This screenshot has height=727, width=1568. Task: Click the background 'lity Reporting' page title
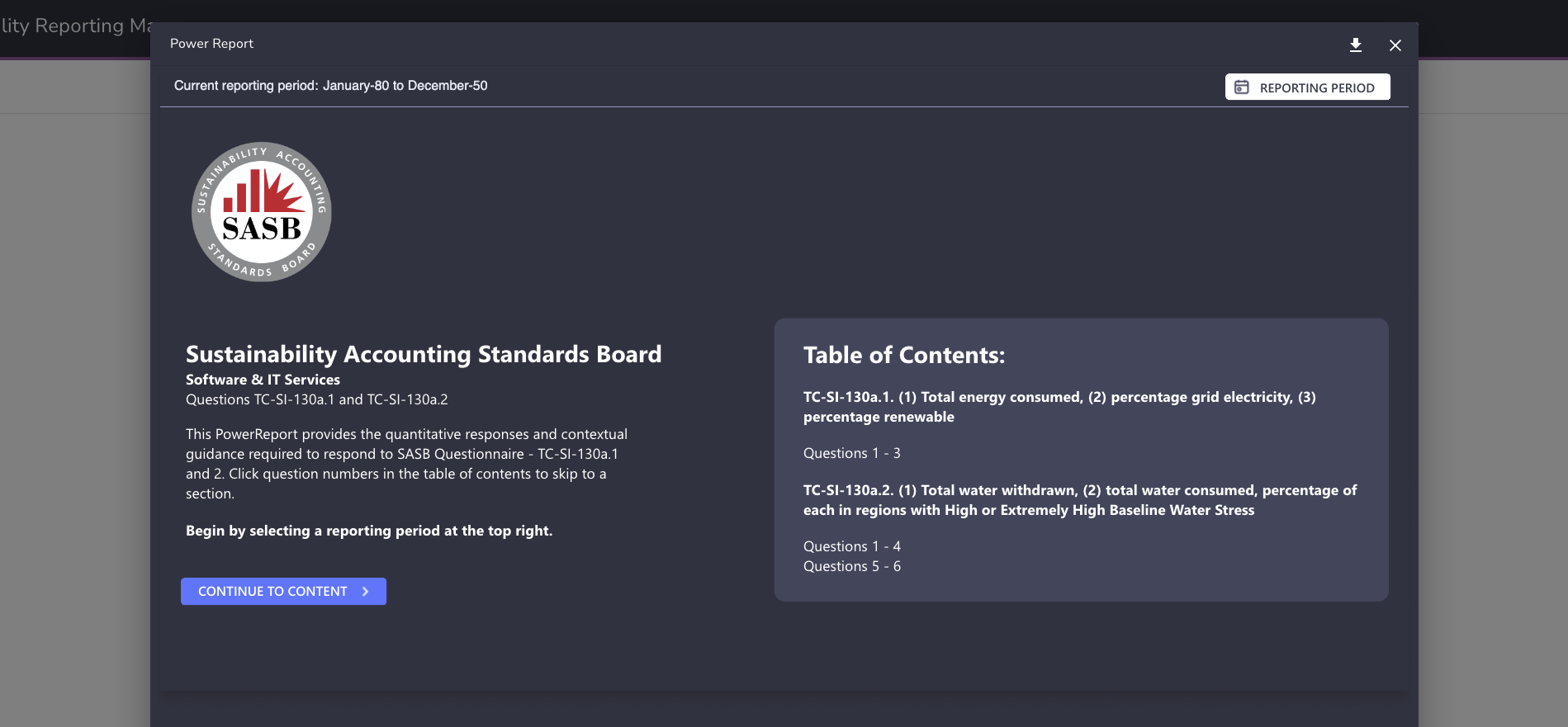(75, 26)
